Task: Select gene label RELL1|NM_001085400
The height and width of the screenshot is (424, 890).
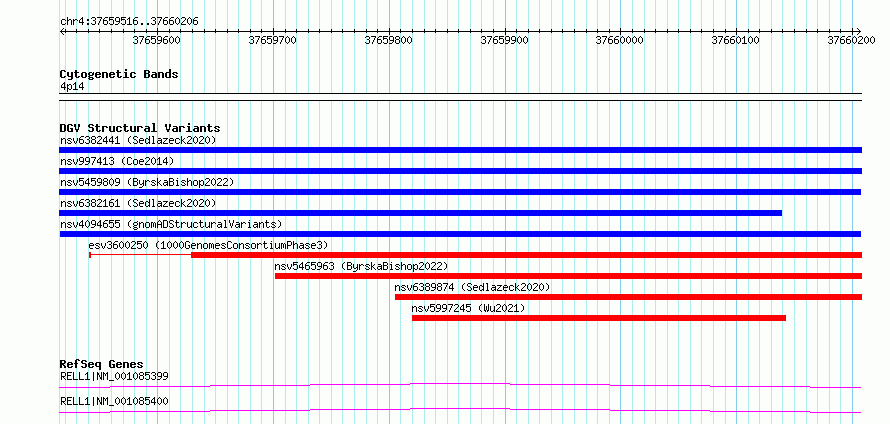Action: 114,401
